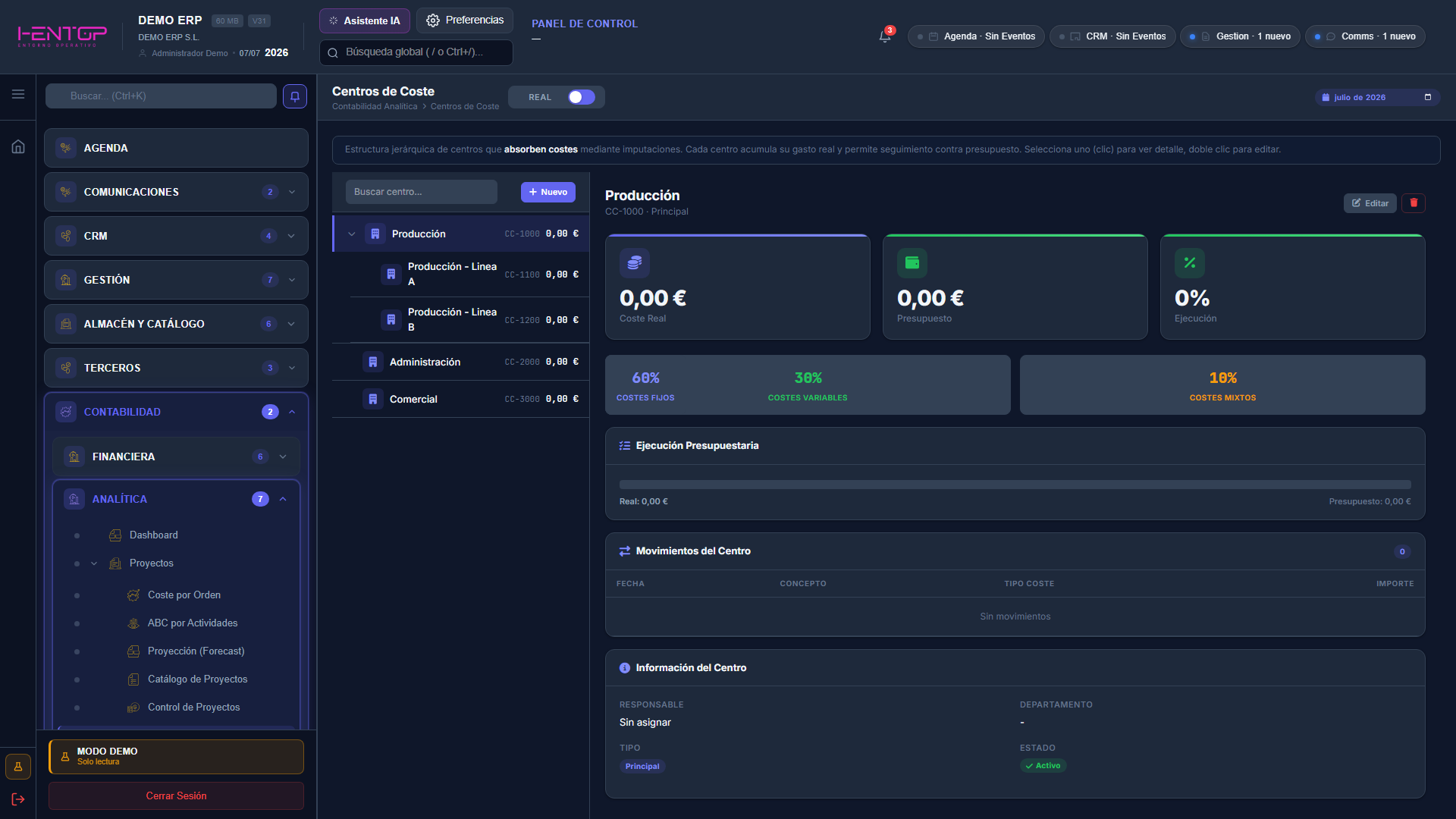Select Producción - Linea A cost center name
This screenshot has width=1456, height=819.
click(452, 275)
